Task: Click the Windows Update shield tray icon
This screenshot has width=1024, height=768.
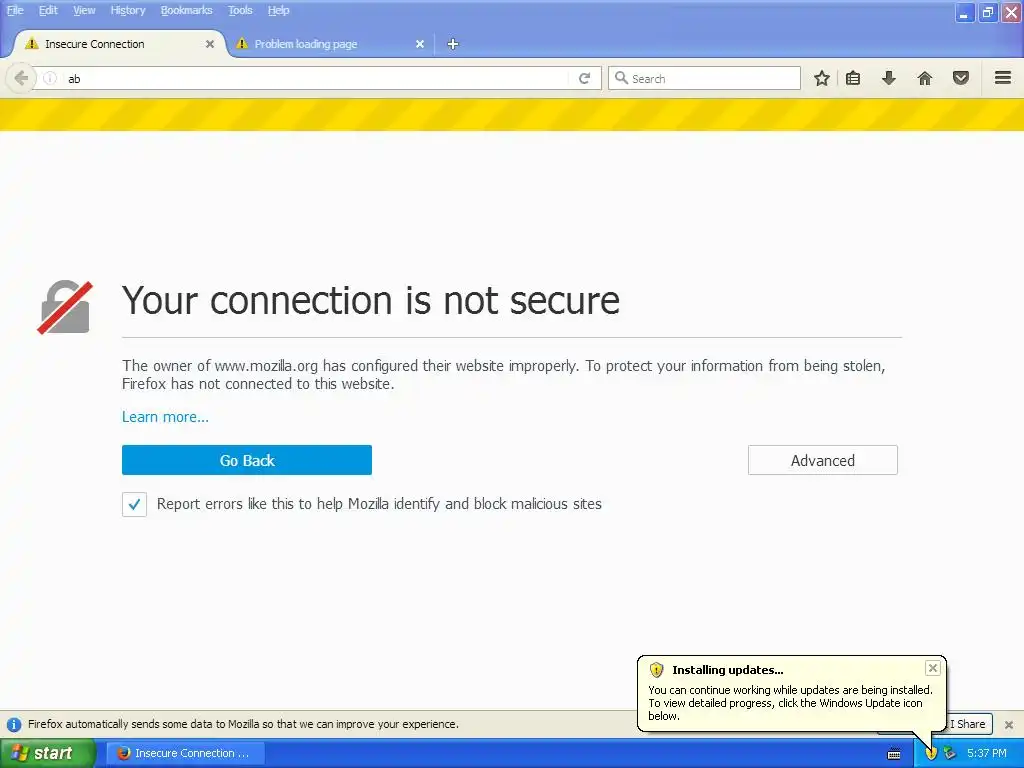Action: click(931, 753)
